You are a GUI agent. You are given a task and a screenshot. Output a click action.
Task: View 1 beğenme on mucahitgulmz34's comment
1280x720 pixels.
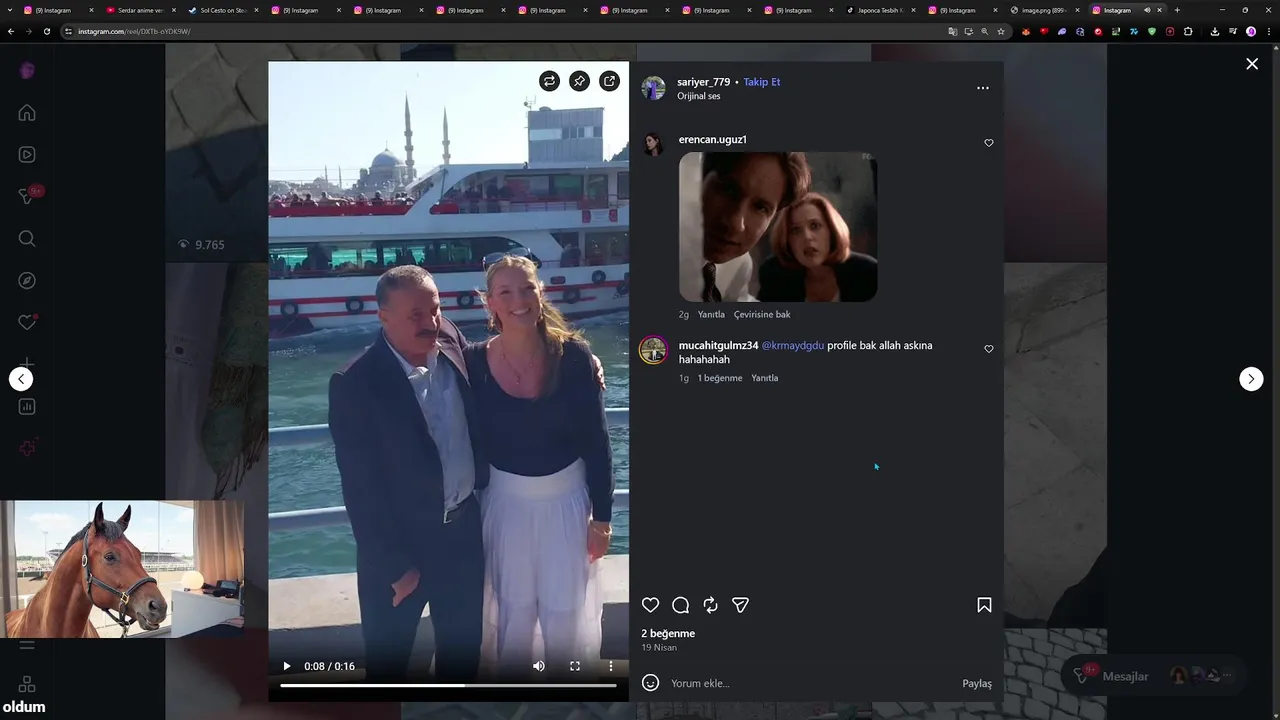(720, 378)
